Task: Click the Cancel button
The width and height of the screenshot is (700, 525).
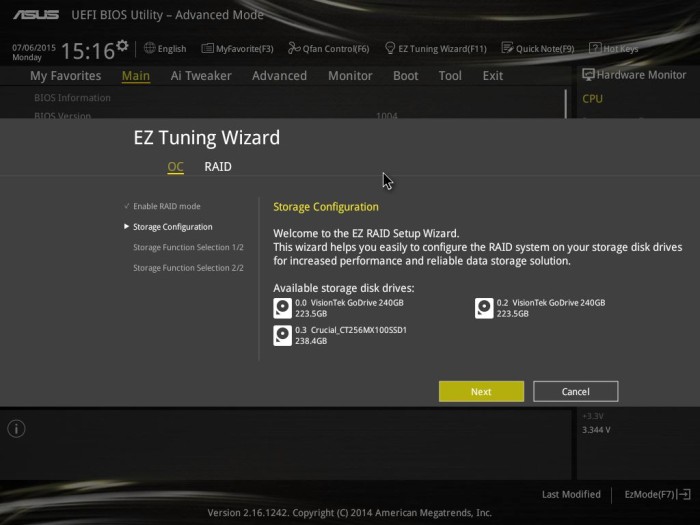Action: (x=575, y=392)
